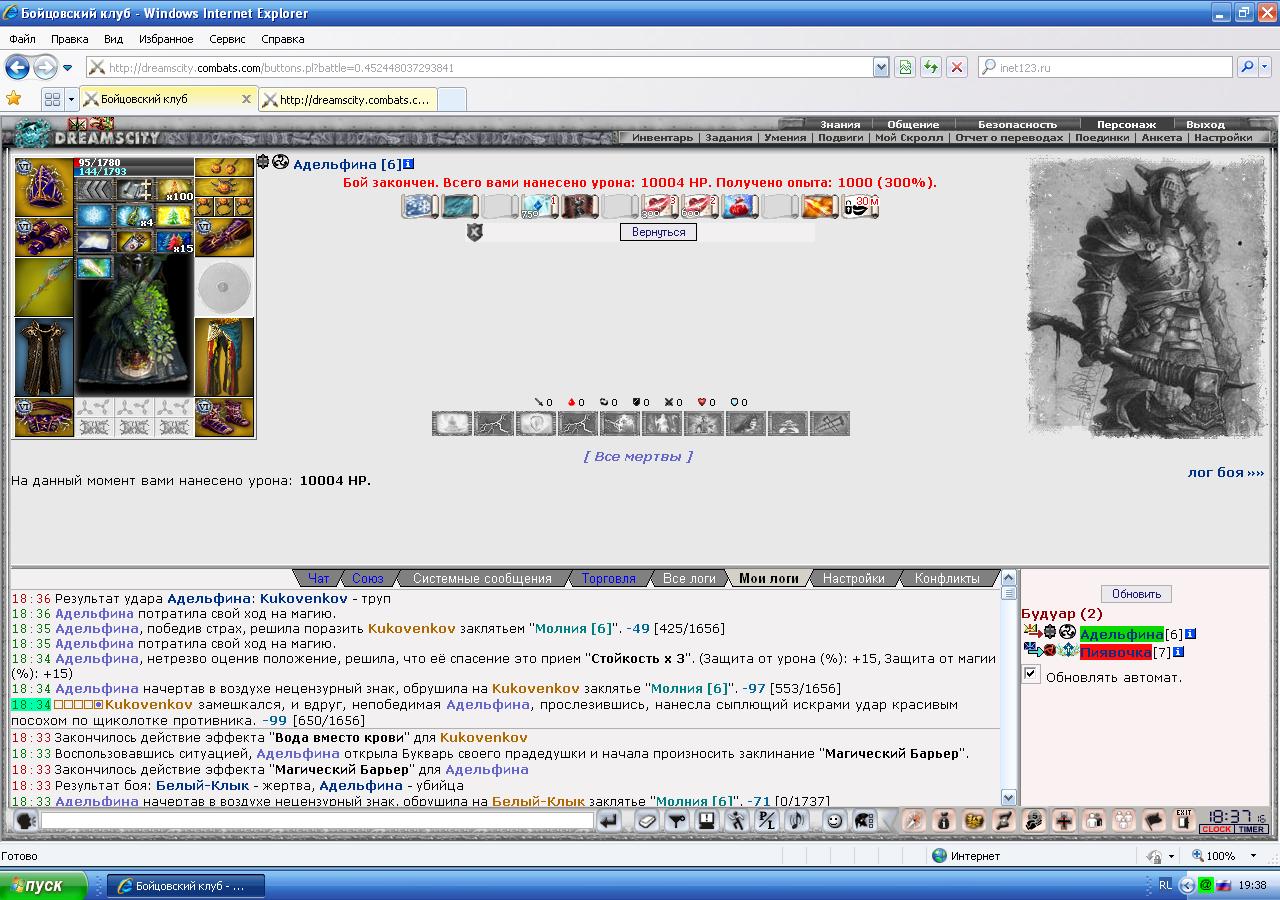
Task: Click the red lips scroll marked 3
Action: click(660, 206)
